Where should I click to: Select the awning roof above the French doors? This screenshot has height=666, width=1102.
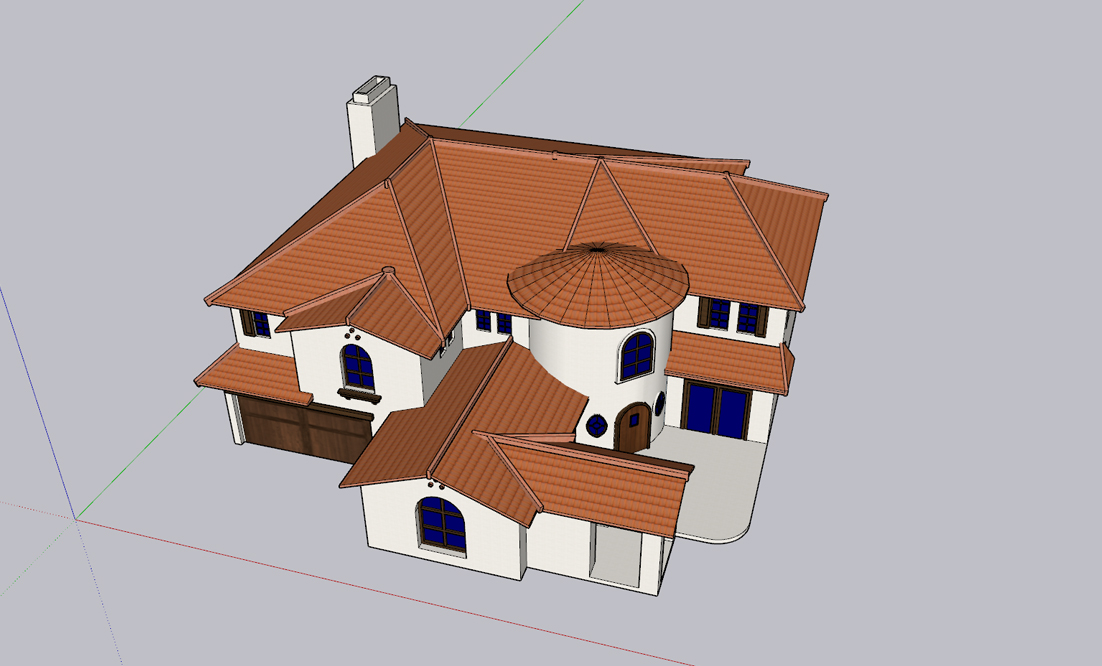729,362
